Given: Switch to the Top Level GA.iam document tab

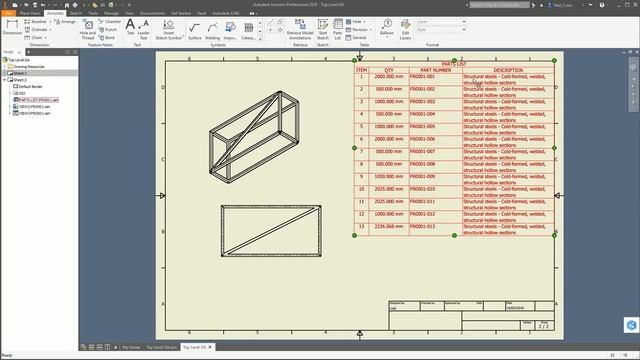Looking at the screenshot, I should coord(161,347).
